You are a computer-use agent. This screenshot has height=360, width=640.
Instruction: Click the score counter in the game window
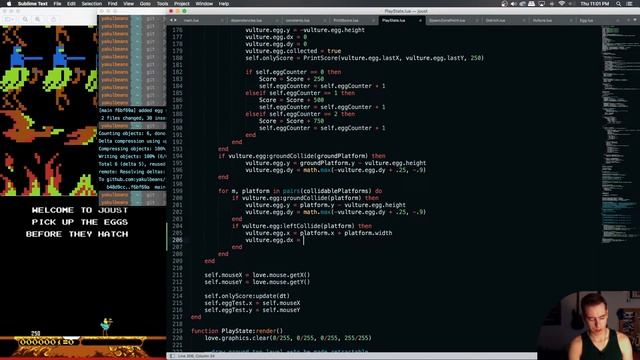(47, 342)
